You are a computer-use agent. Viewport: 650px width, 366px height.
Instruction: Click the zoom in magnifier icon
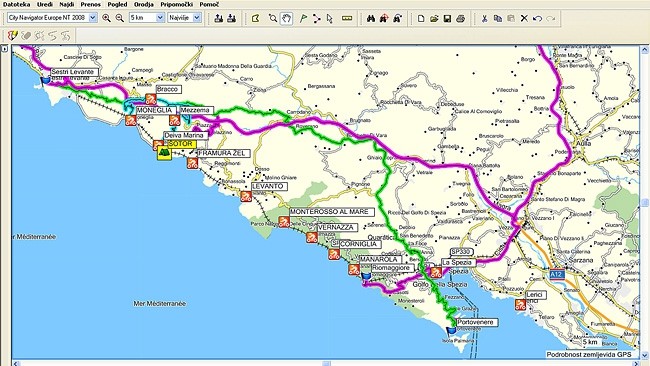(107, 18)
